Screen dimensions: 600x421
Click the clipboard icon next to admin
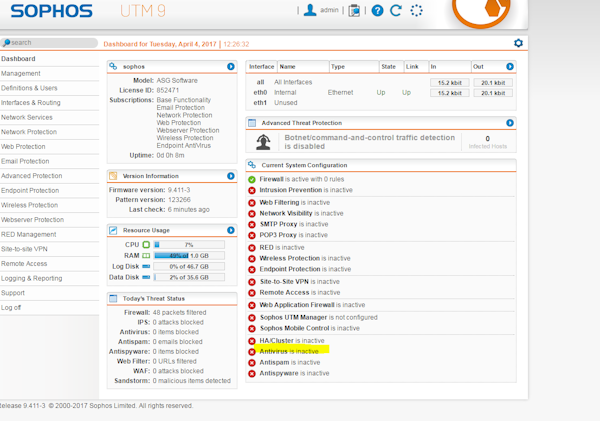coord(353,11)
